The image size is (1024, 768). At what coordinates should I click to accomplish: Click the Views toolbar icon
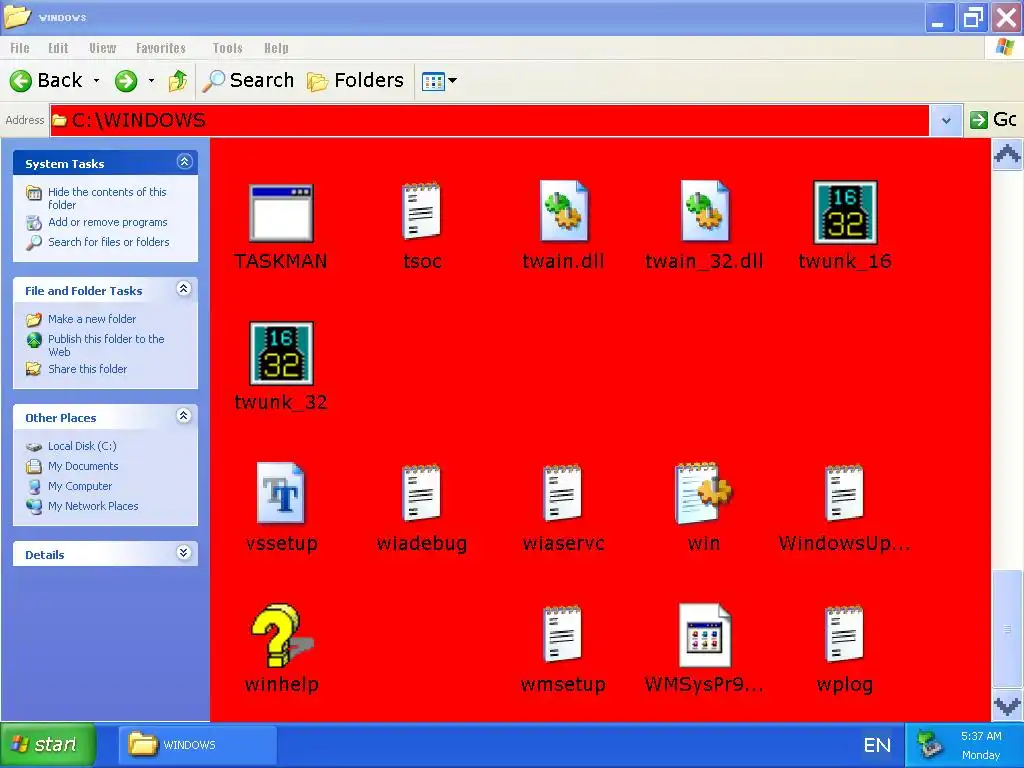click(433, 81)
